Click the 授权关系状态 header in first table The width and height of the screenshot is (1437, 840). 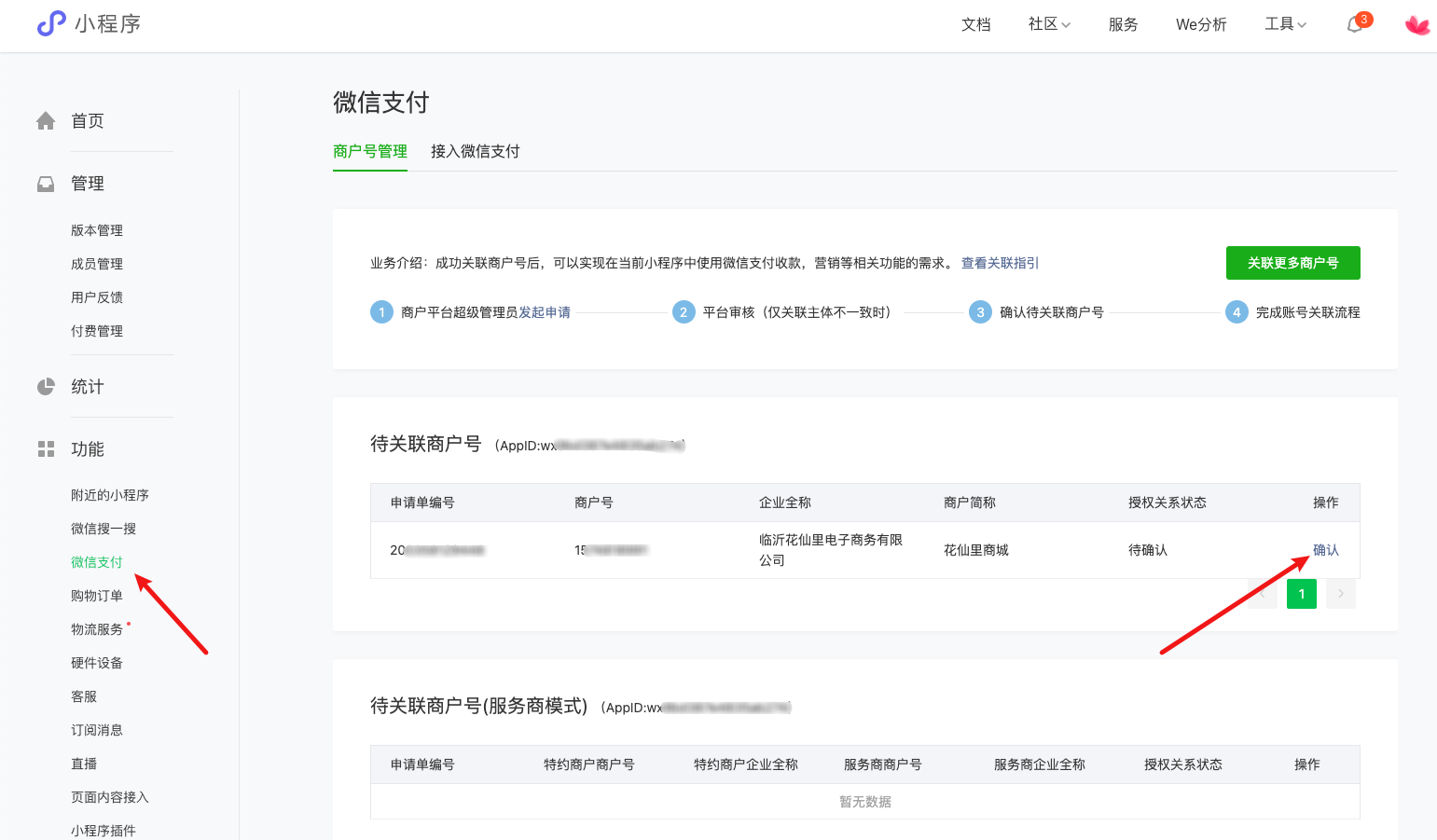(x=1168, y=503)
